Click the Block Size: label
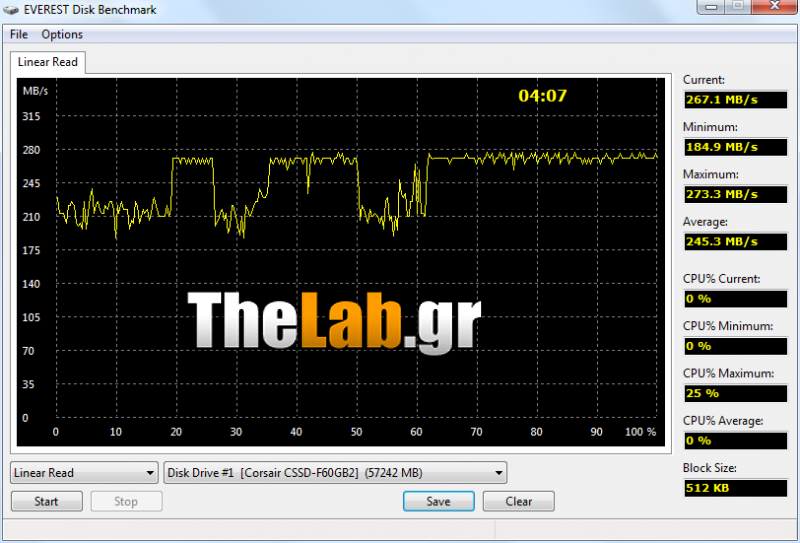800x543 pixels. (709, 468)
